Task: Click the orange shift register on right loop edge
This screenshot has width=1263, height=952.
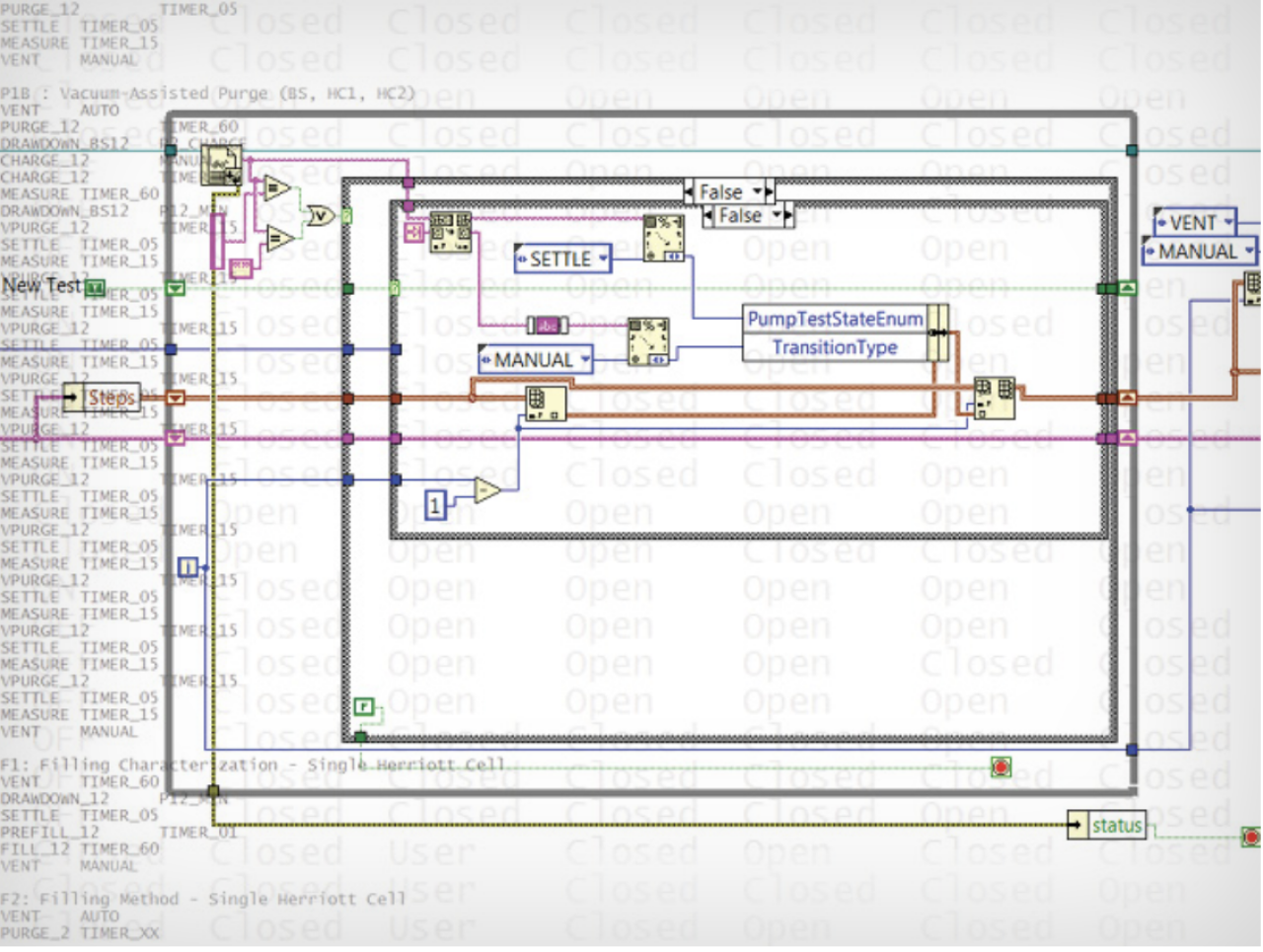Action: 1127,398
